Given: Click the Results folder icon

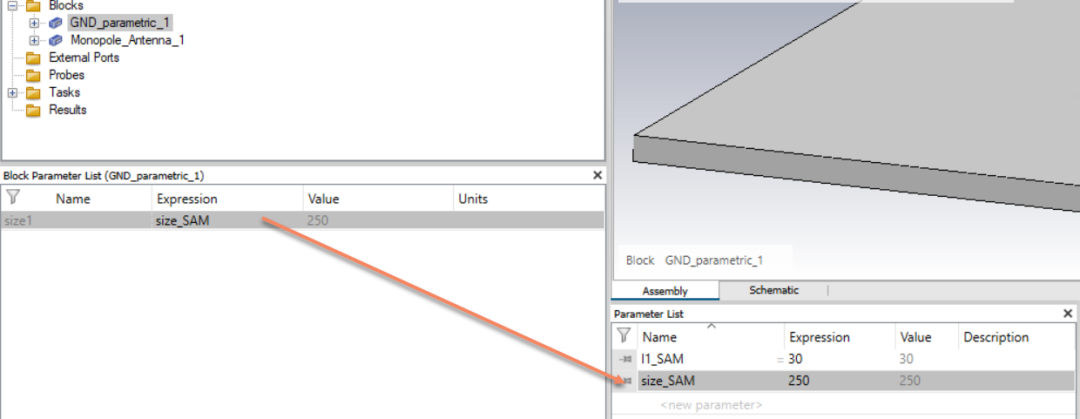Looking at the screenshot, I should click(x=34, y=110).
